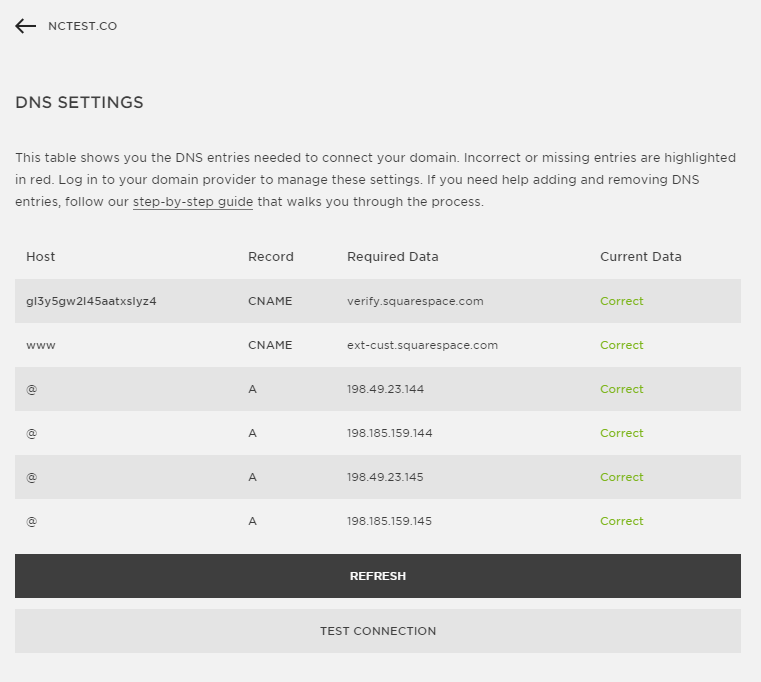Click the TEST CONNECTION button

point(378,631)
